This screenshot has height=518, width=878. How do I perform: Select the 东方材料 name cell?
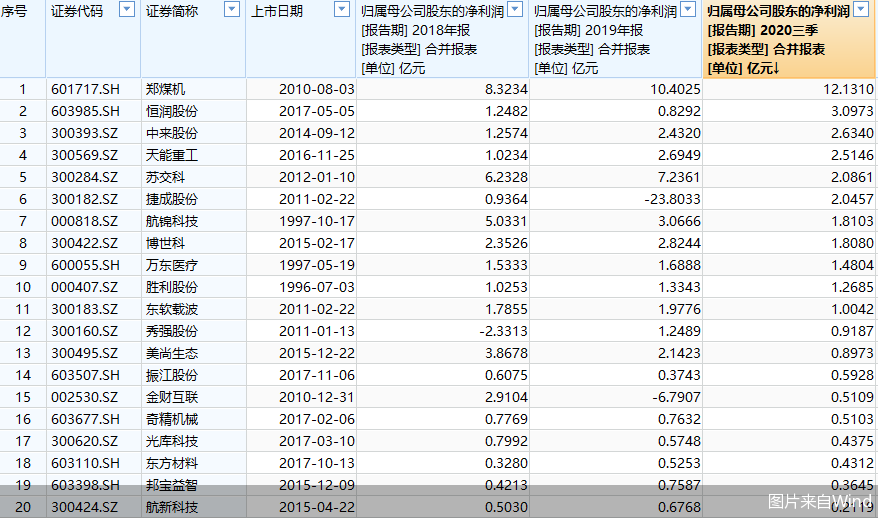click(x=172, y=463)
